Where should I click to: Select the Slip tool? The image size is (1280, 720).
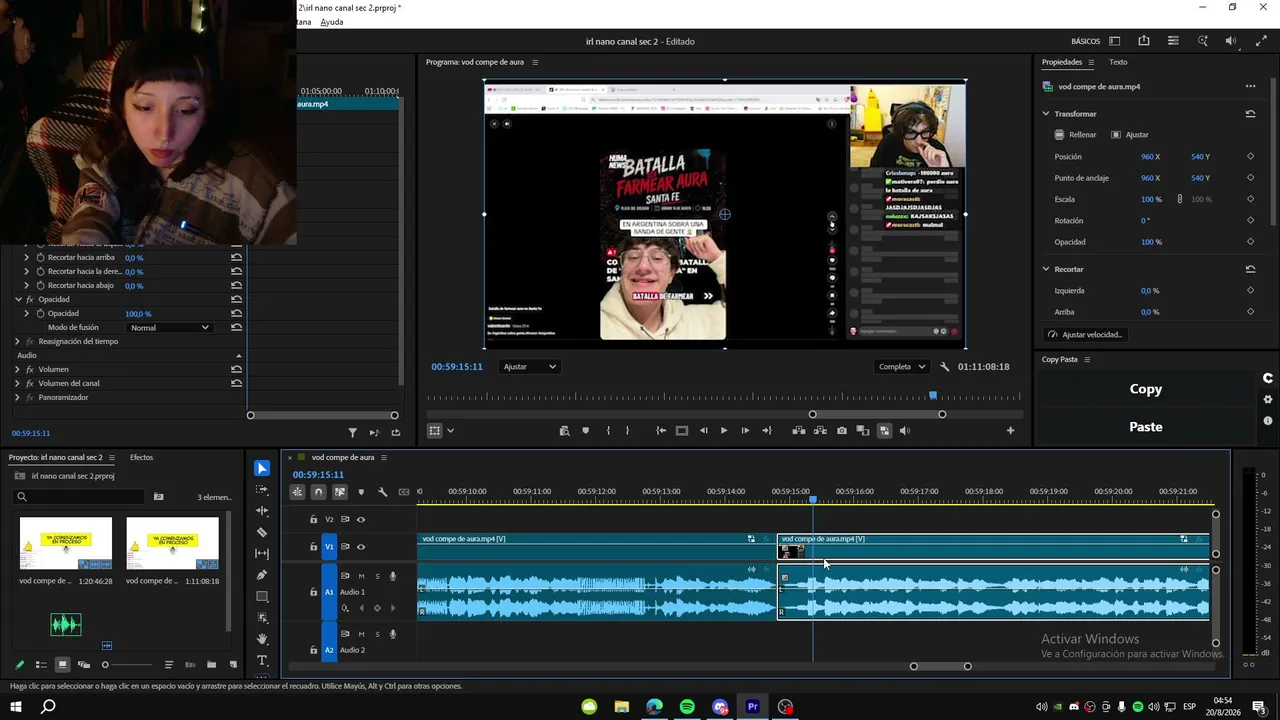click(x=262, y=554)
